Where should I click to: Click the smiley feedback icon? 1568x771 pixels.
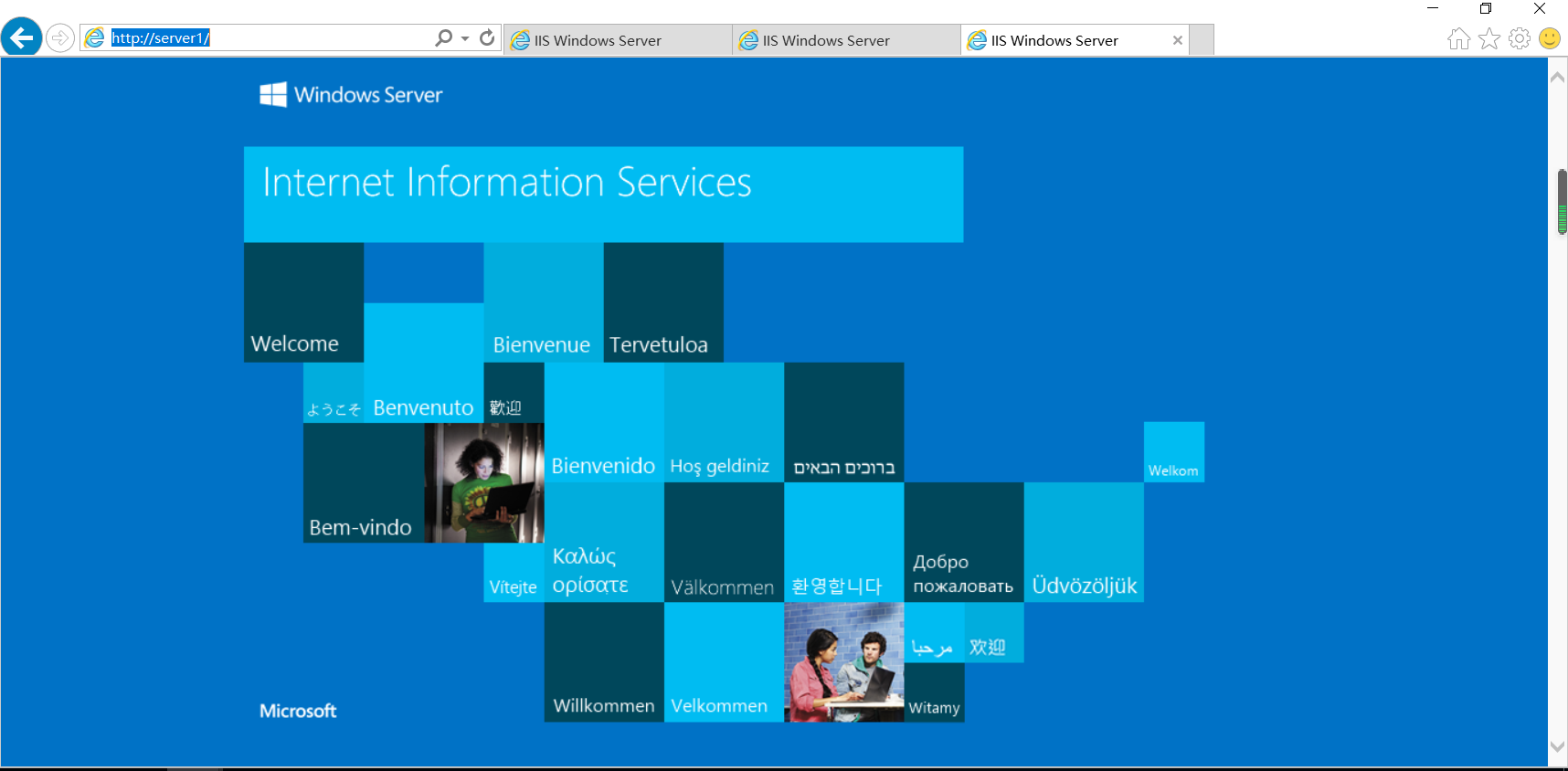[x=1550, y=38]
